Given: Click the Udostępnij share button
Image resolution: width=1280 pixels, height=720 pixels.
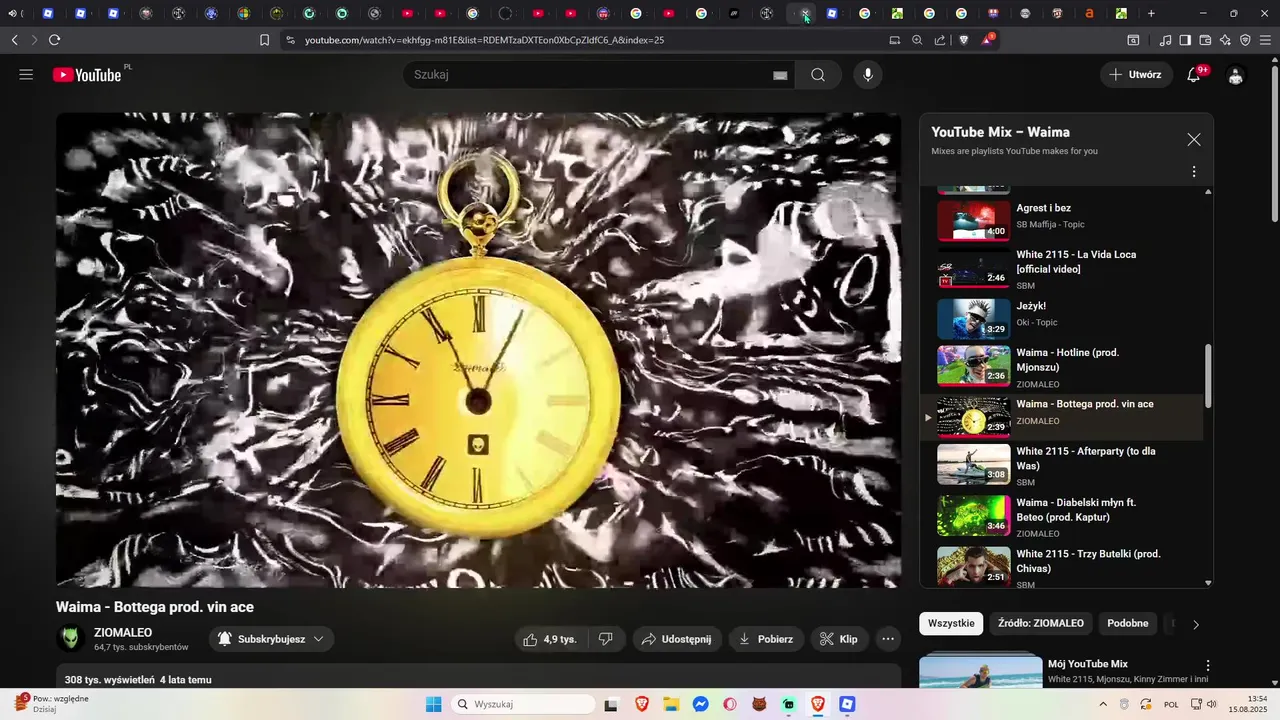Looking at the screenshot, I should [676, 639].
